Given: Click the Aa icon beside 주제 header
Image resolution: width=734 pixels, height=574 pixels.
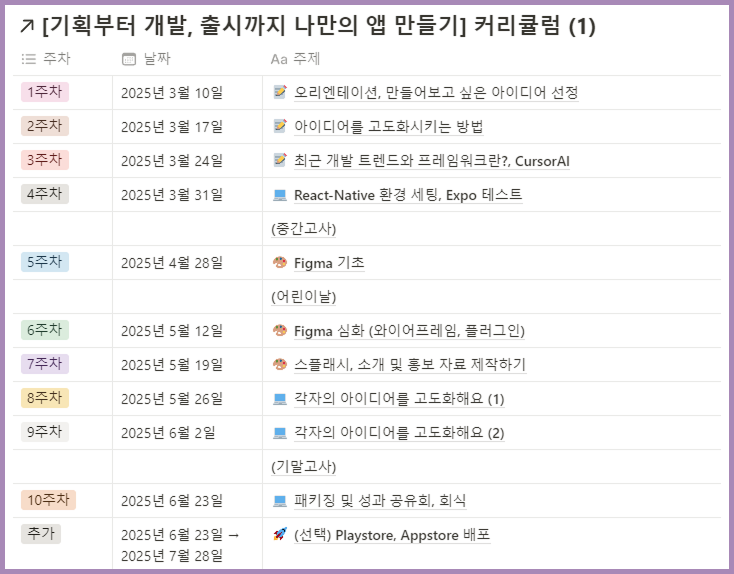Looking at the screenshot, I should (279, 59).
